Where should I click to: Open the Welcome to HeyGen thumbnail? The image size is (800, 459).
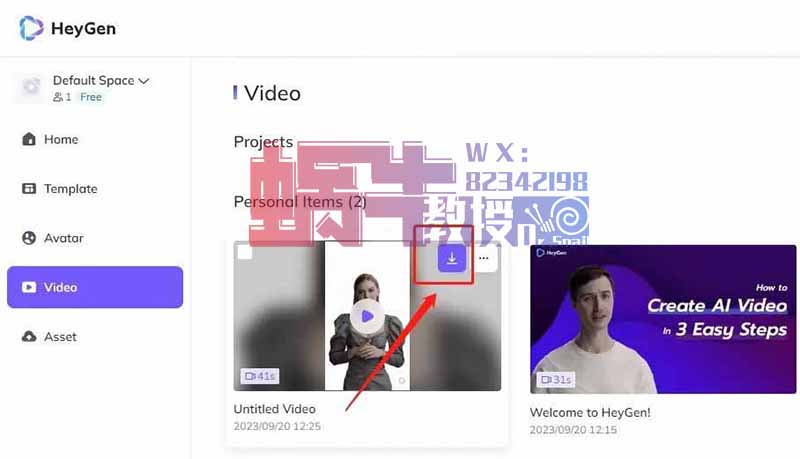tap(663, 319)
